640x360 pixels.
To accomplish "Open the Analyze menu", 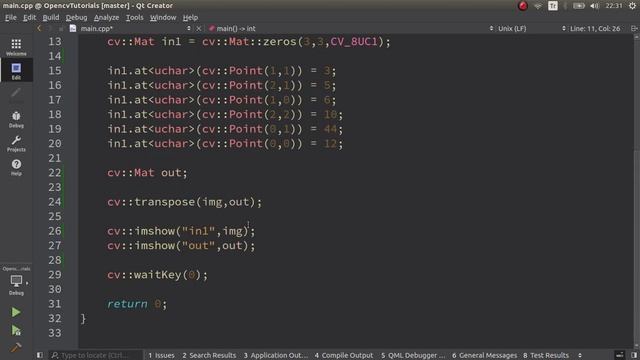I will click(106, 18).
